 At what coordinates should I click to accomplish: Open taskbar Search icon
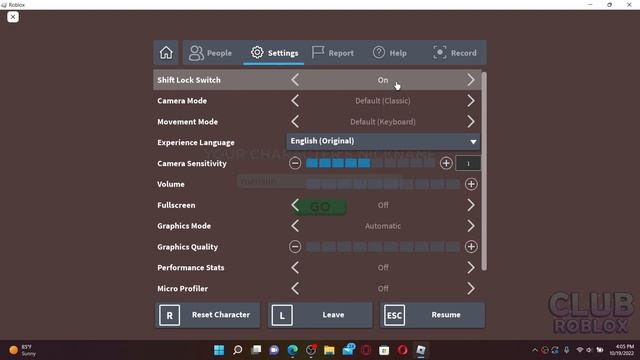tap(238, 350)
